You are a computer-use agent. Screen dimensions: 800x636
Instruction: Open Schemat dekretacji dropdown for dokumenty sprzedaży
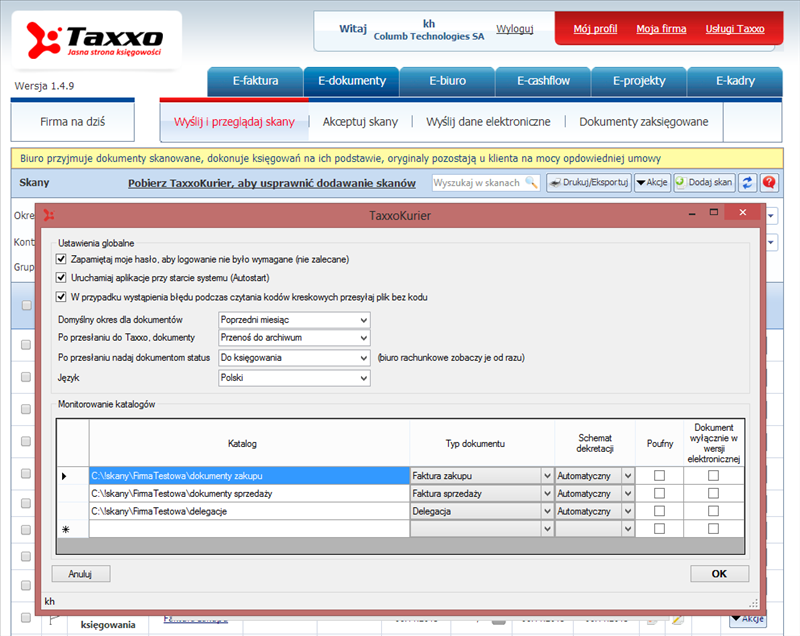coord(594,494)
